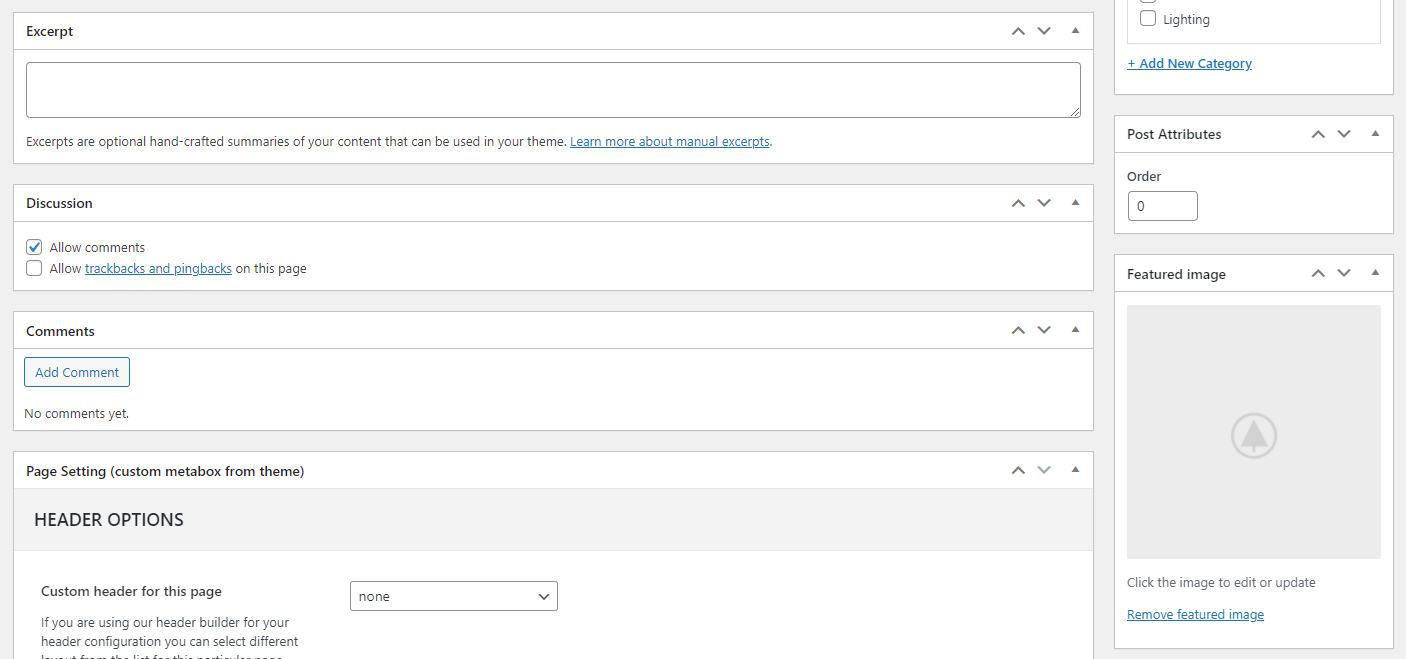Click the Add Comment button
This screenshot has width=1406, height=659.
(x=77, y=372)
